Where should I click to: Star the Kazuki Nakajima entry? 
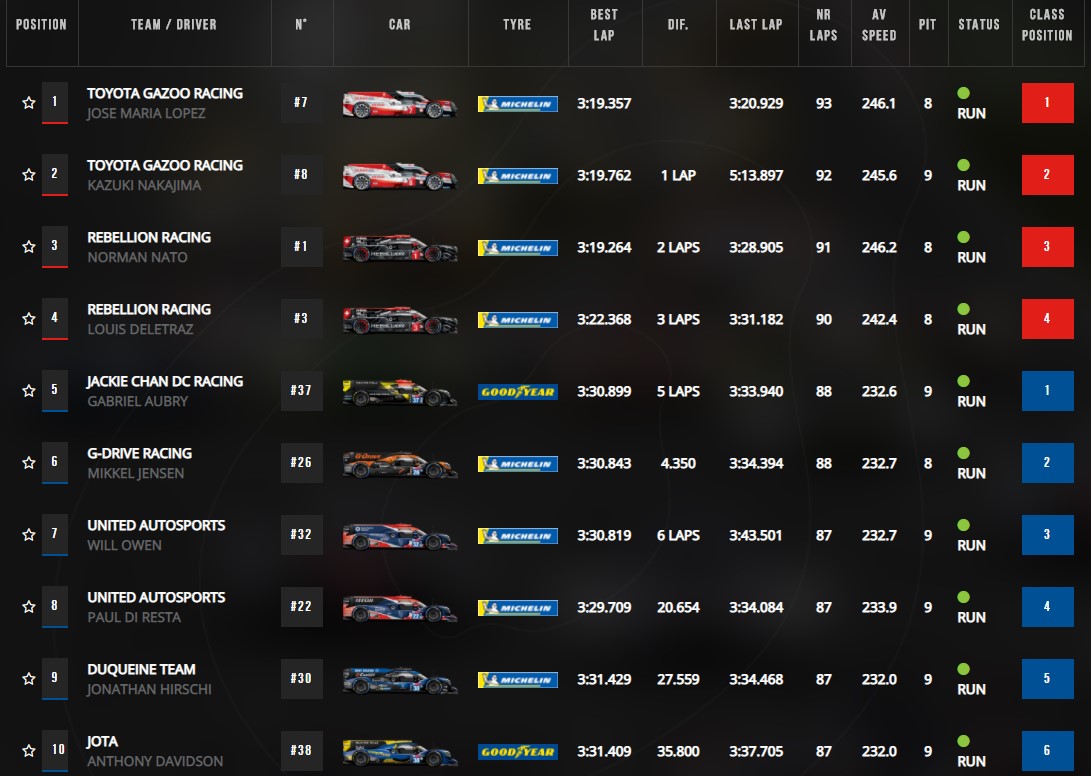coord(29,175)
